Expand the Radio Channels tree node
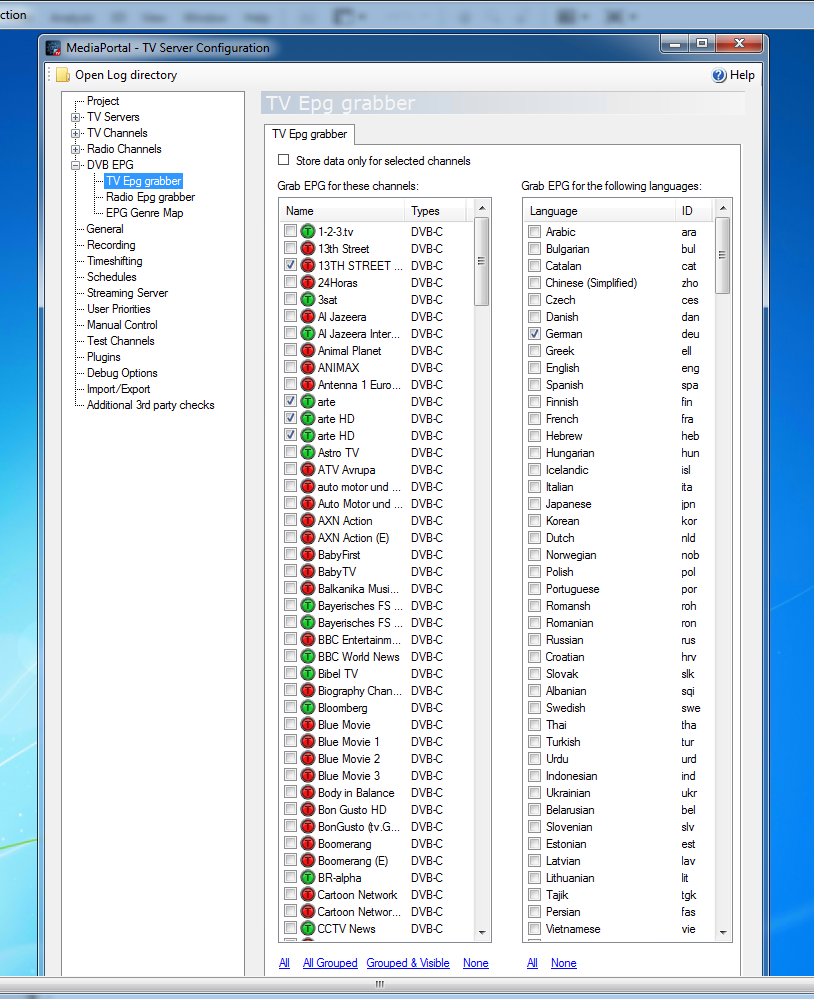 75,149
